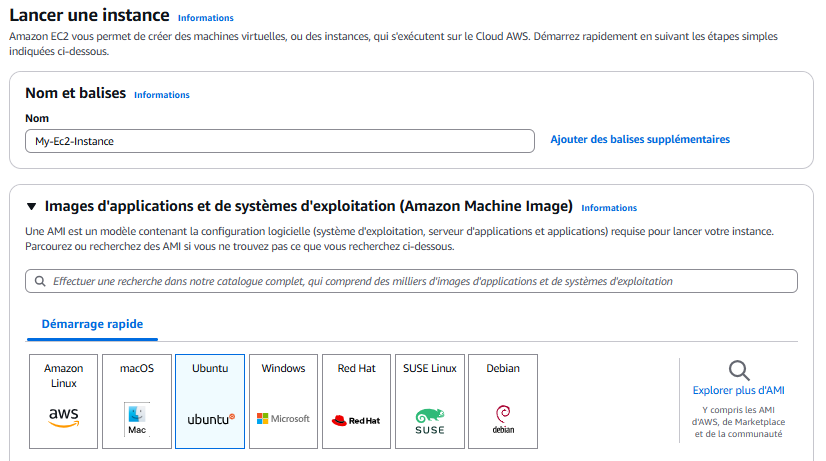This screenshot has width=826, height=461.
Task: Click the Images d'applications section heading
Action: 308,206
